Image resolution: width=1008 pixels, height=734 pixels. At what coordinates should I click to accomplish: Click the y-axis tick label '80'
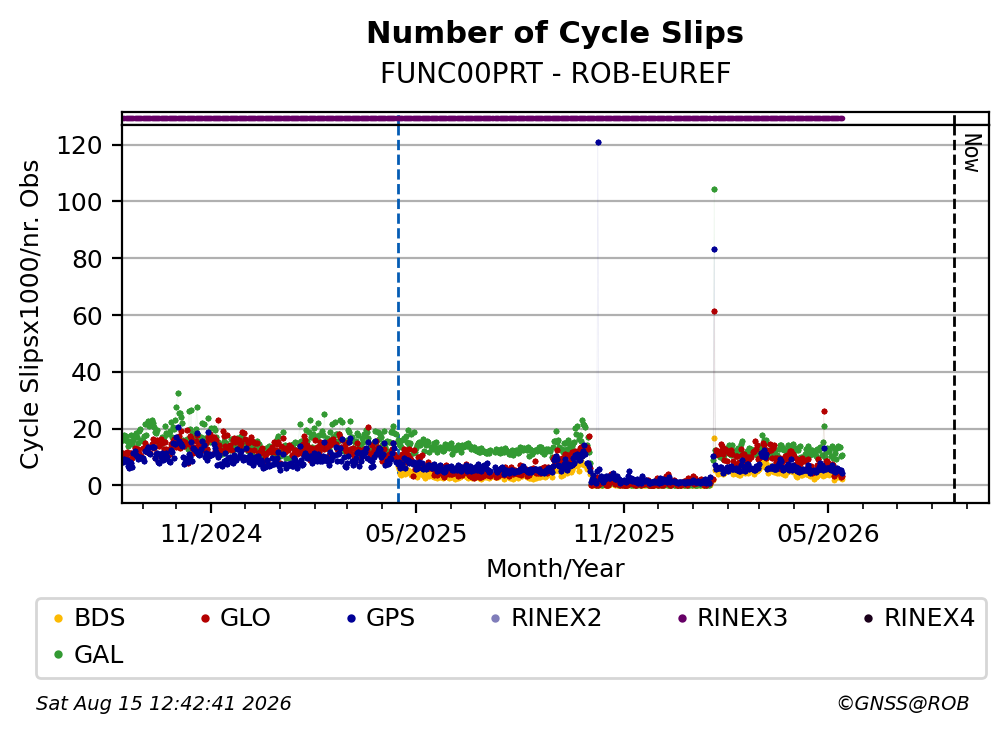pos(87,259)
